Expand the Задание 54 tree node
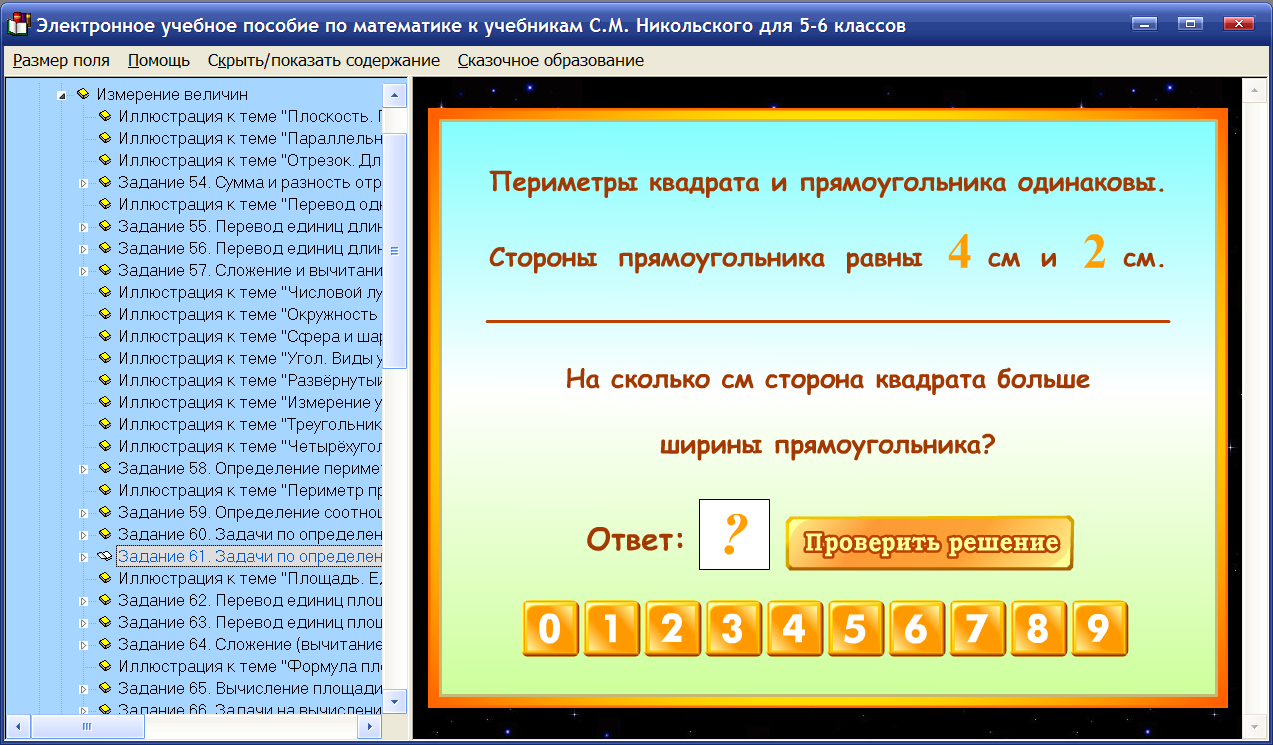Image resolution: width=1273 pixels, height=745 pixels. coord(84,182)
